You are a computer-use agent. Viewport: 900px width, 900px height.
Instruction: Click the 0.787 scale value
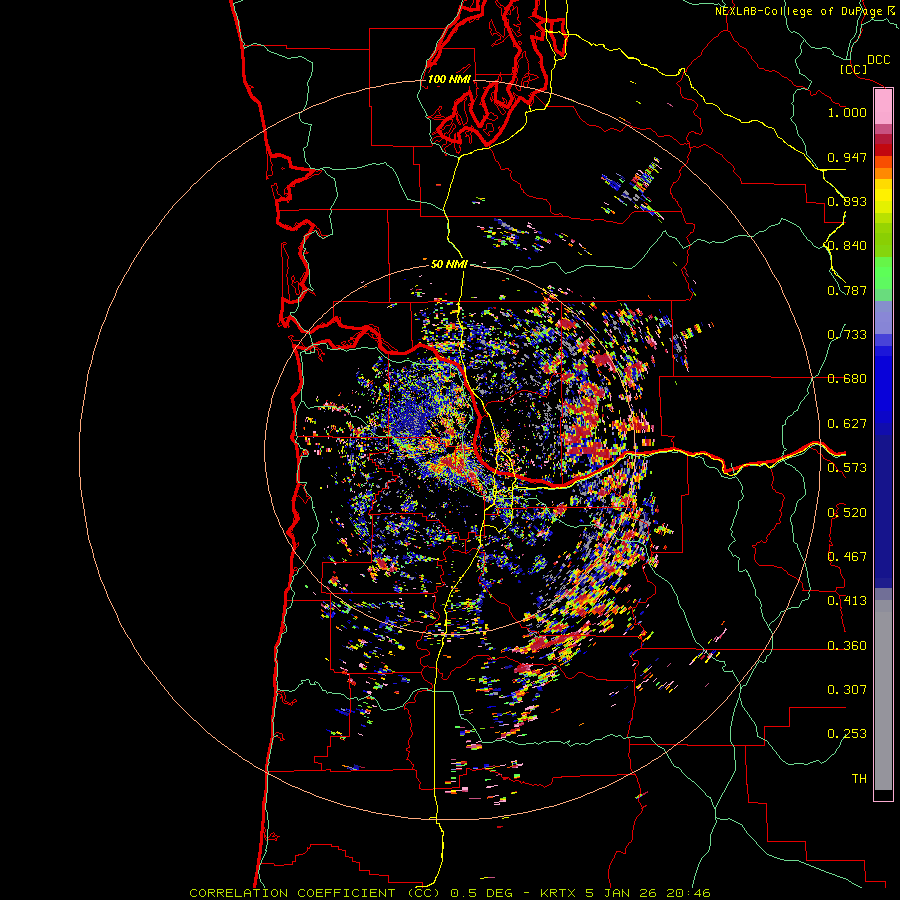(x=847, y=290)
